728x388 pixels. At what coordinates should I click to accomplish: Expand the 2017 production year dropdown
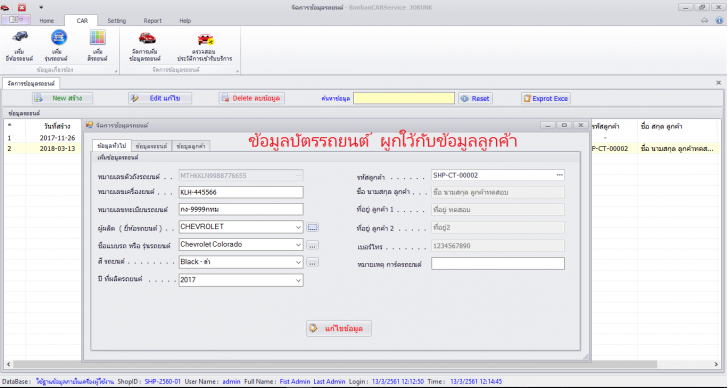pyautogui.click(x=298, y=280)
